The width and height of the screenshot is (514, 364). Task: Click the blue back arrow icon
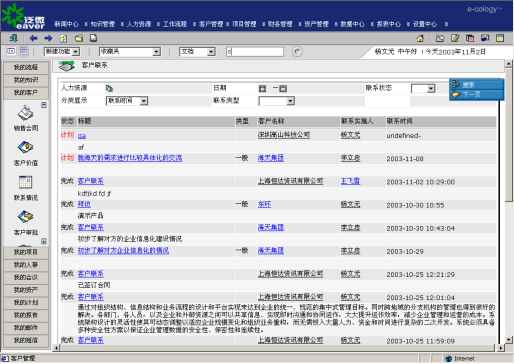tap(33, 38)
